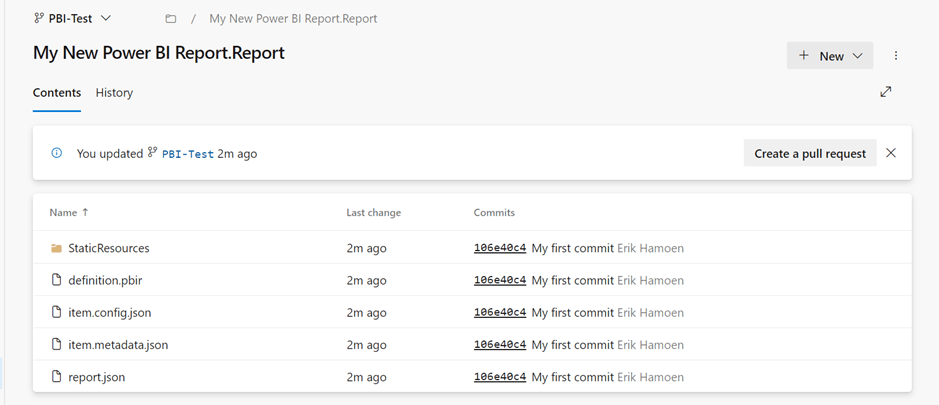Click the info icon in the update banner
The width and height of the screenshot is (939, 405).
(56, 153)
